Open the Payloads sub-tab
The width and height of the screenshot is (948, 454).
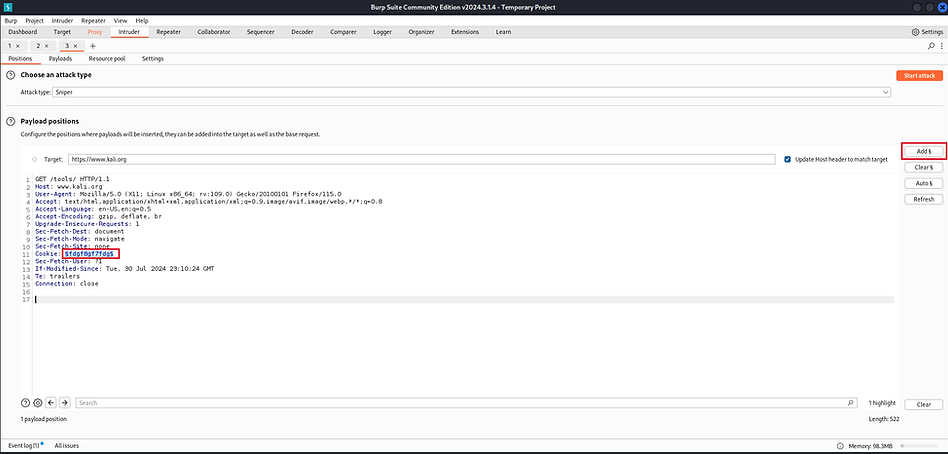60,59
